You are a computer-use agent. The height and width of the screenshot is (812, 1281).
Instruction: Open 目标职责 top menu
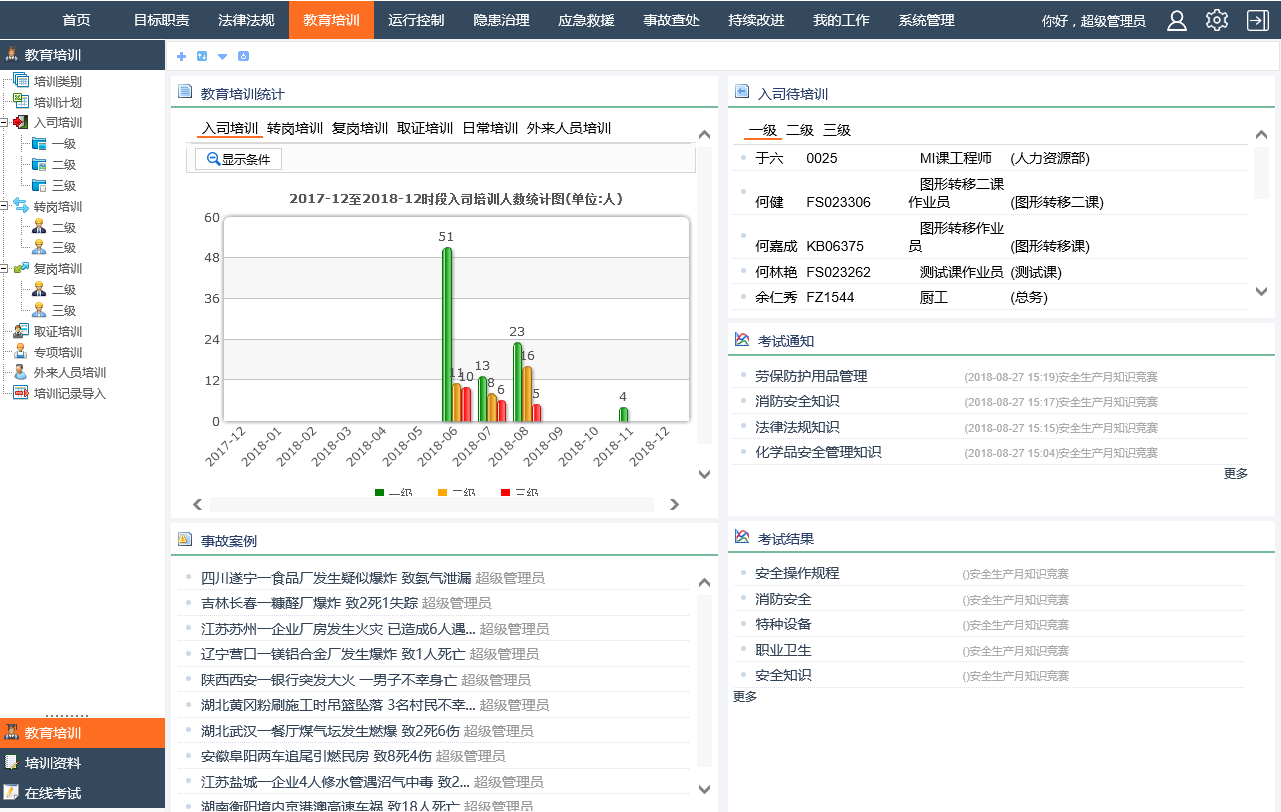(161, 20)
